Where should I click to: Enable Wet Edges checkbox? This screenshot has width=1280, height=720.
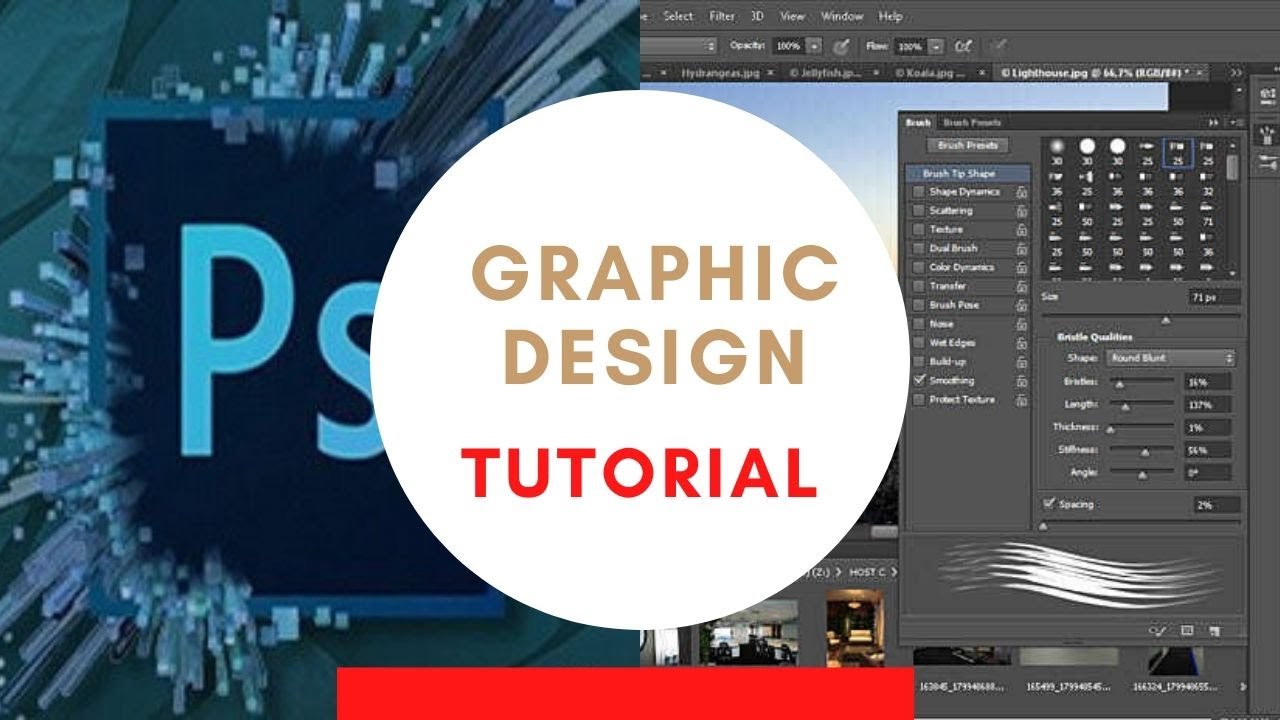tap(918, 343)
